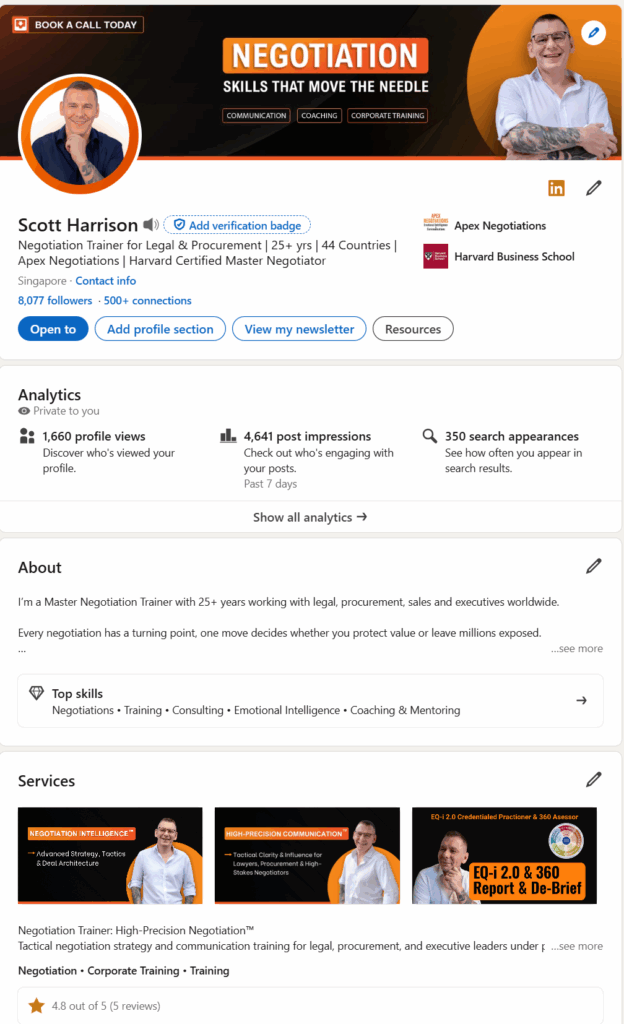Click the Apex Negotiations company logo

click(x=435, y=225)
